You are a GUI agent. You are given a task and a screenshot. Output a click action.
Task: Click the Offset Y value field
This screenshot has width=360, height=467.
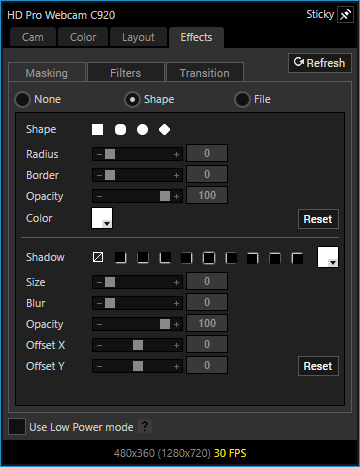(207, 365)
